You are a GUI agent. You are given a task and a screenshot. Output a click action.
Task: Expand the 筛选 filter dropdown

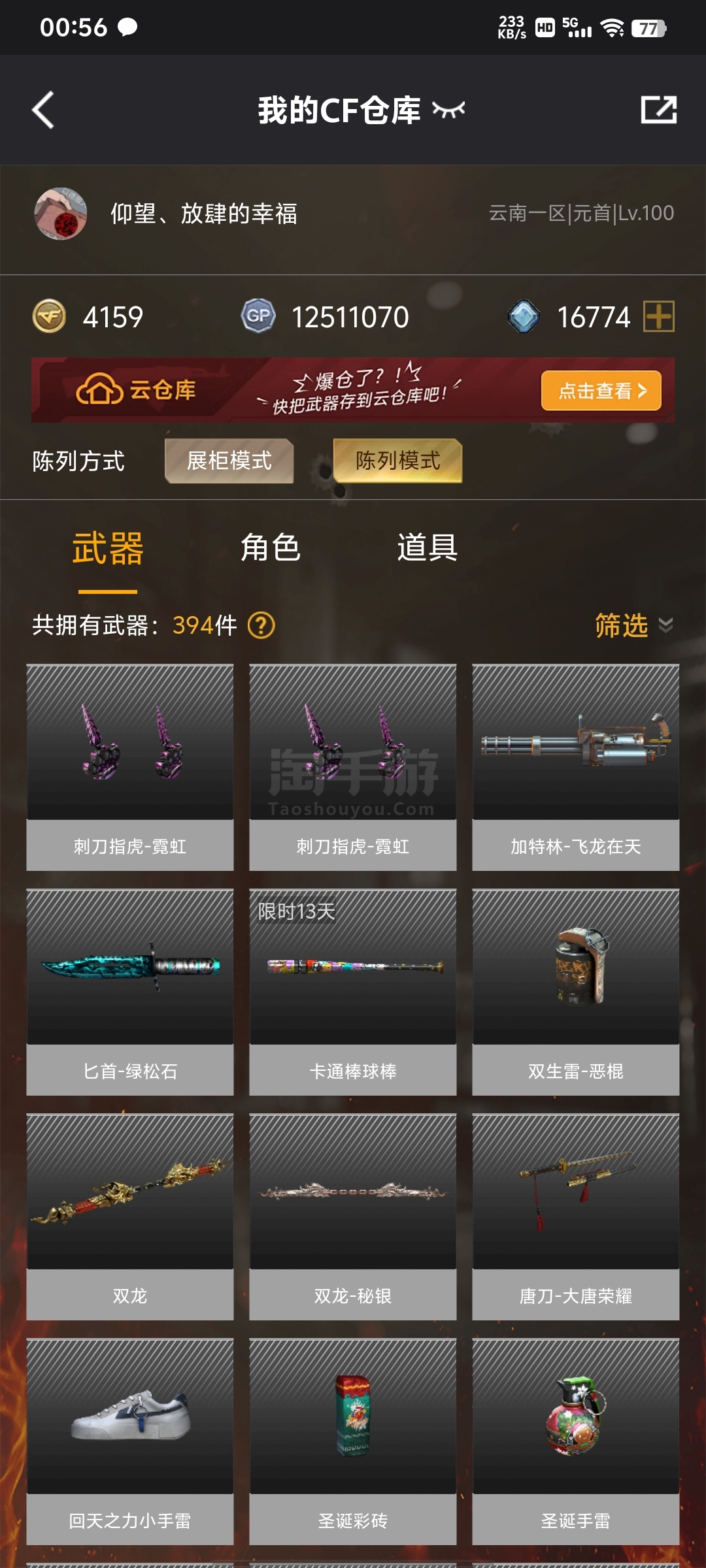click(633, 625)
